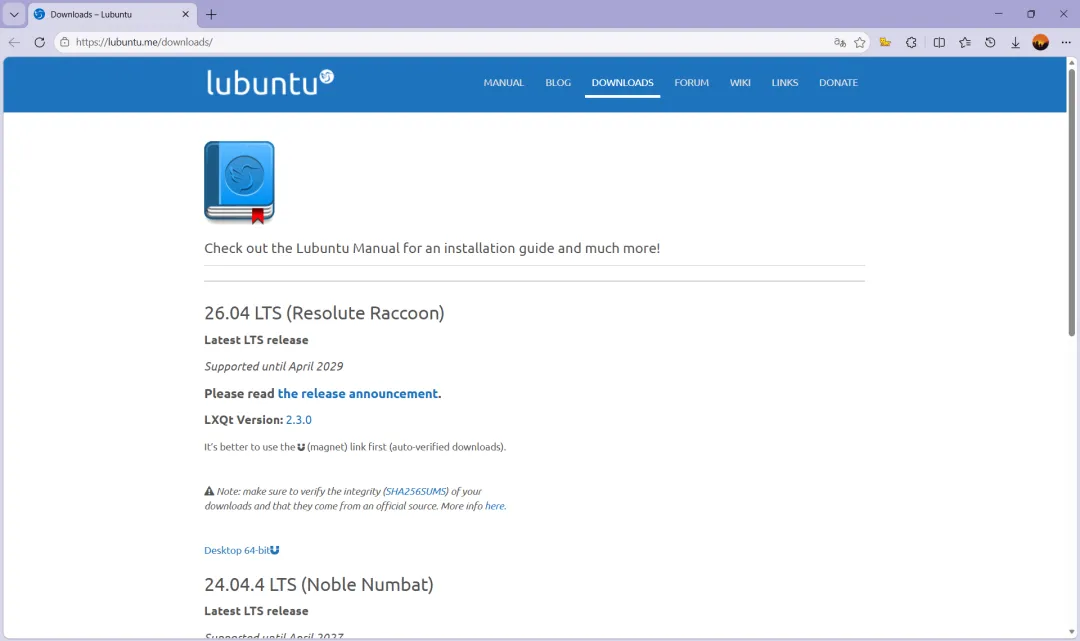Open the translate page icon
The height and width of the screenshot is (641, 1080).
pyautogui.click(x=840, y=42)
